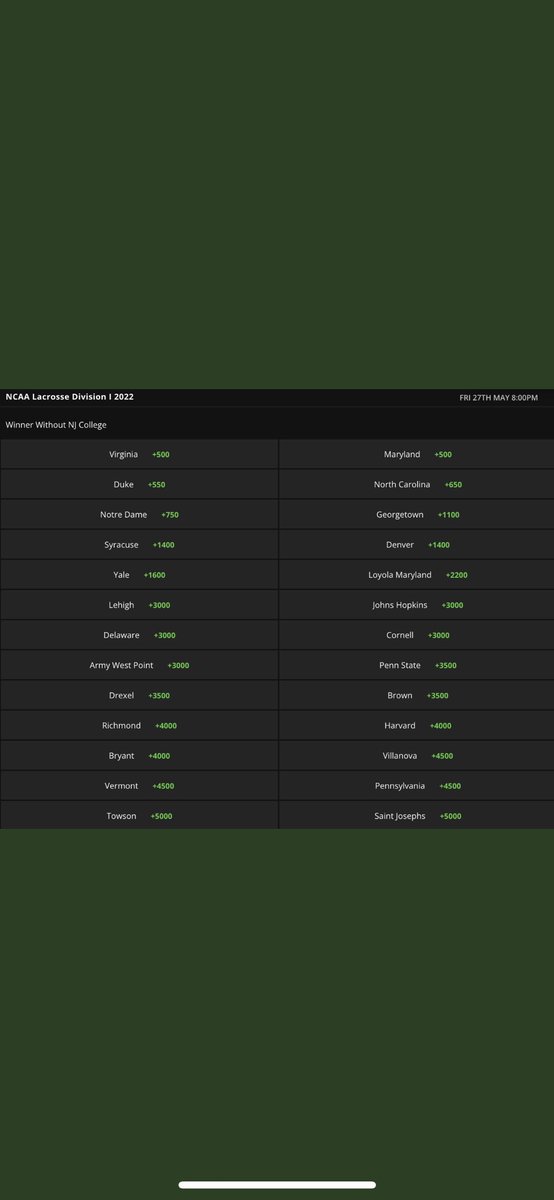Choose Saint Josephs +5000
Screen dimensions: 554x1200
coord(416,816)
